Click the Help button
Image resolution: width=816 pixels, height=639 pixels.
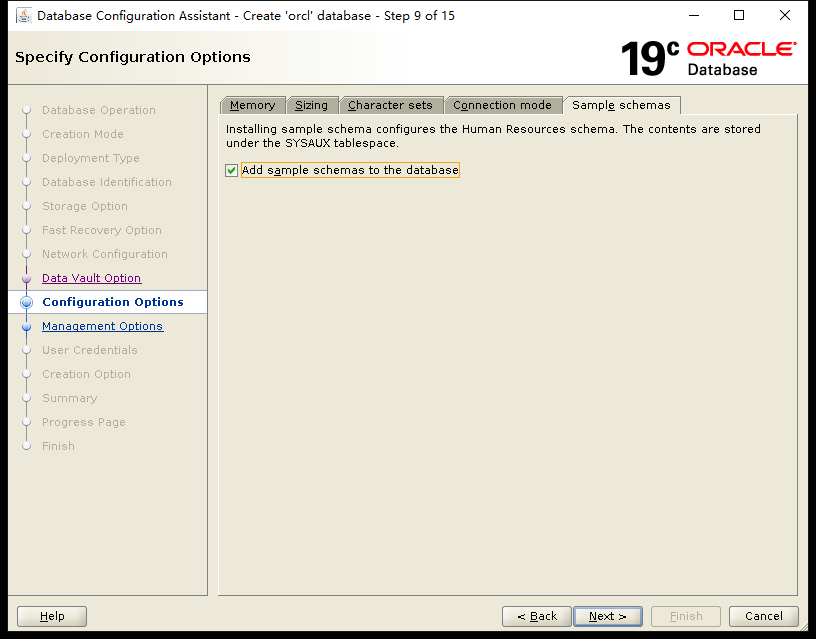tap(52, 616)
